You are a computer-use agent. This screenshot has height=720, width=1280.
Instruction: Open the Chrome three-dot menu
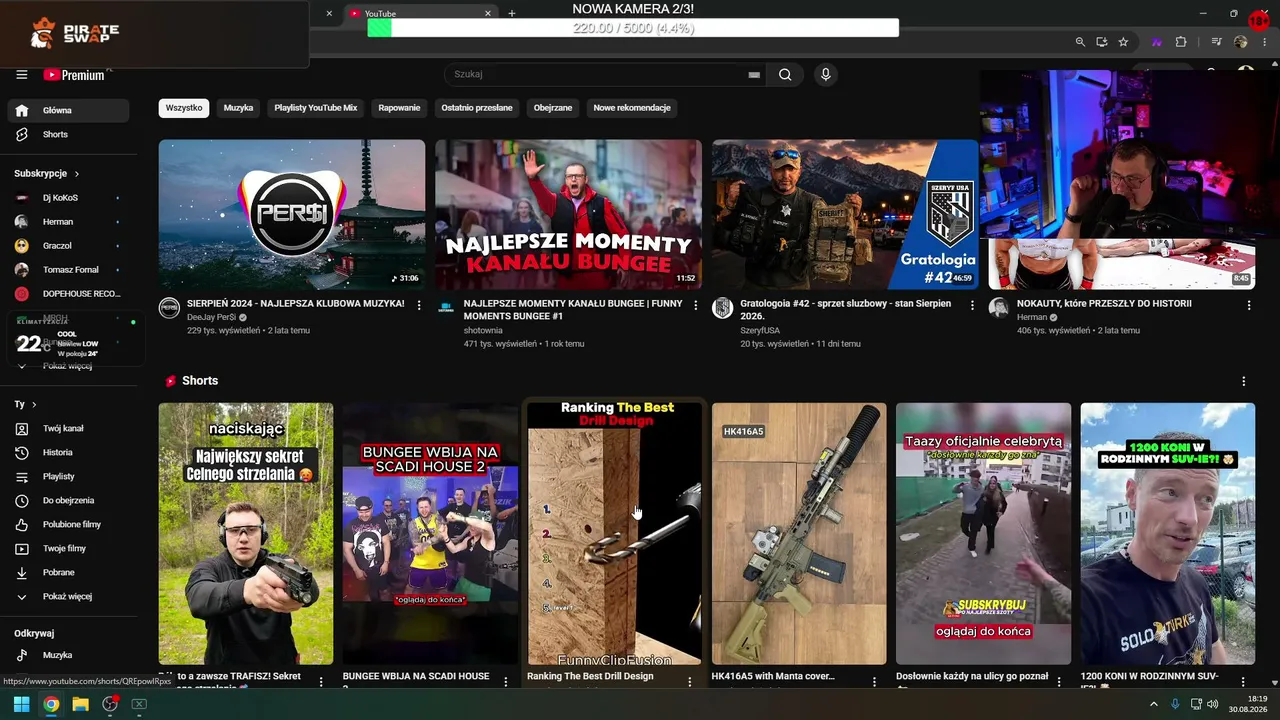[1264, 42]
